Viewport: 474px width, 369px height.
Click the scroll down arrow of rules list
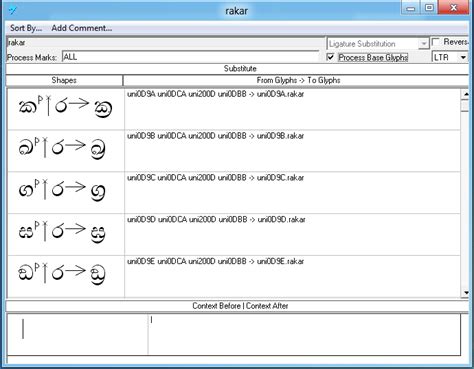coord(465,293)
